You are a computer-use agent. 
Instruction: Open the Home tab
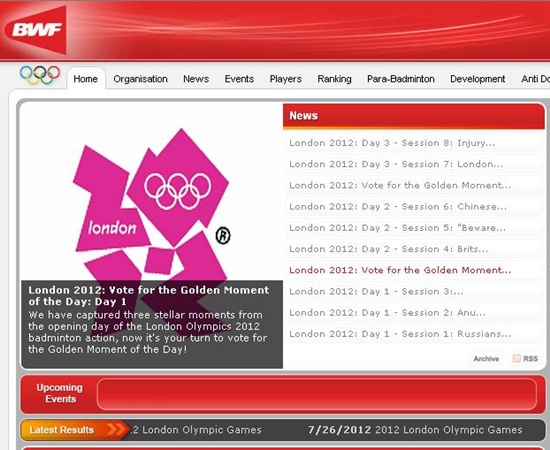click(86, 79)
